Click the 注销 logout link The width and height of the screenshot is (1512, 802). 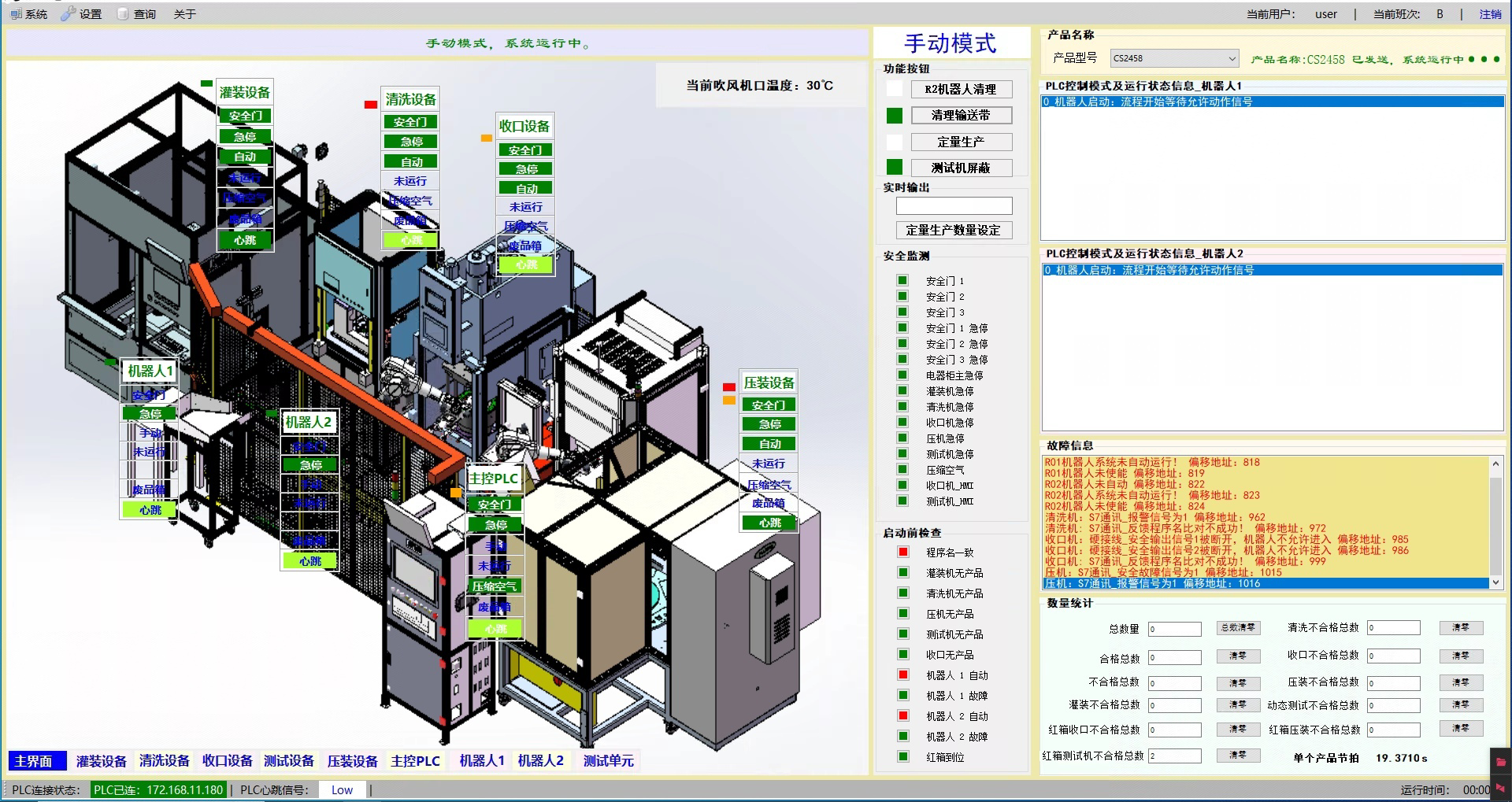[x=1490, y=14]
